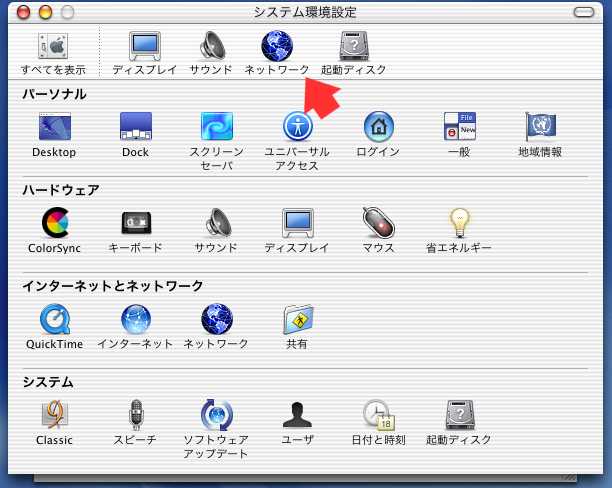This screenshot has height=488, width=612.
Task: Open 起動ディスク in the システム section
Action: pos(460,415)
